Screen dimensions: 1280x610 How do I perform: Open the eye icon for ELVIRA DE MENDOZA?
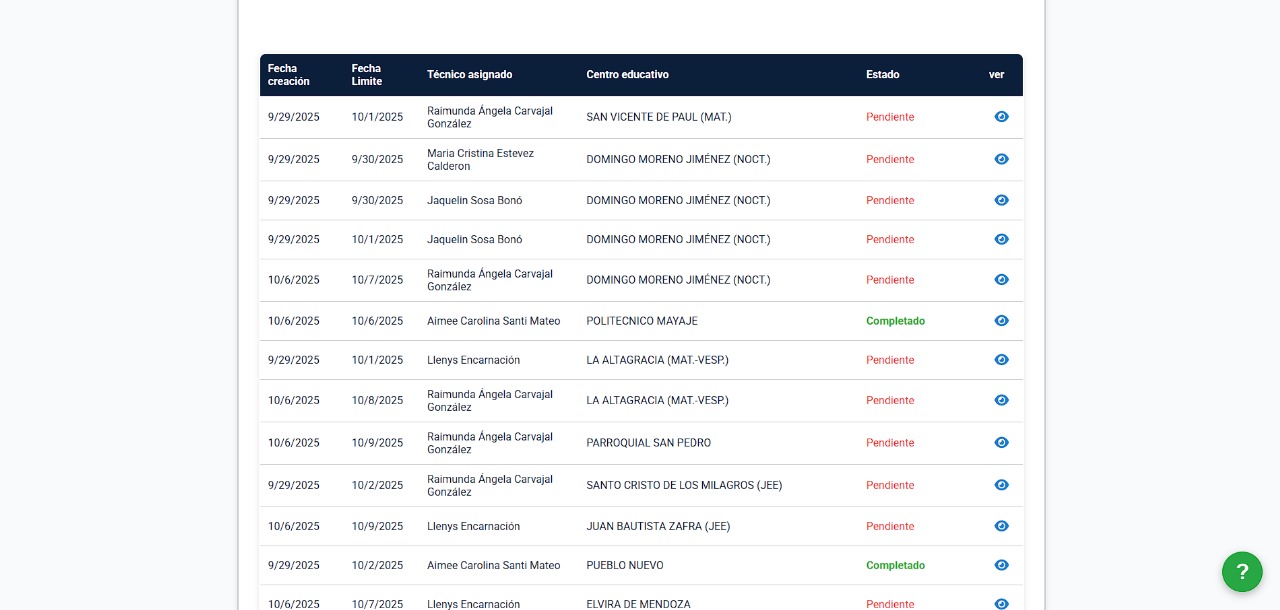[x=1001, y=603]
